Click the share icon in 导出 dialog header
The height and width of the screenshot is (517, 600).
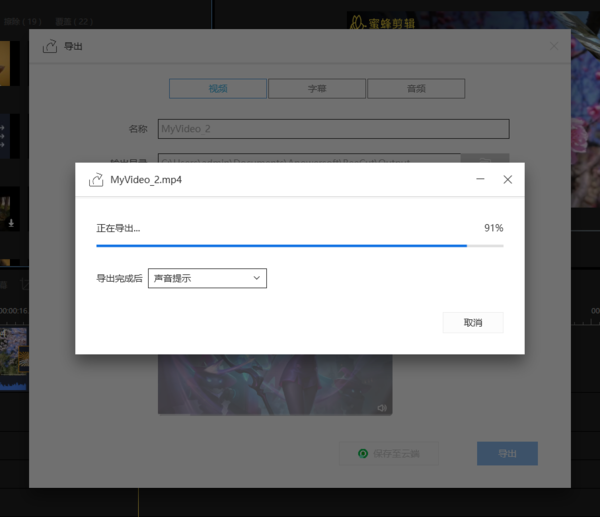[x=50, y=46]
